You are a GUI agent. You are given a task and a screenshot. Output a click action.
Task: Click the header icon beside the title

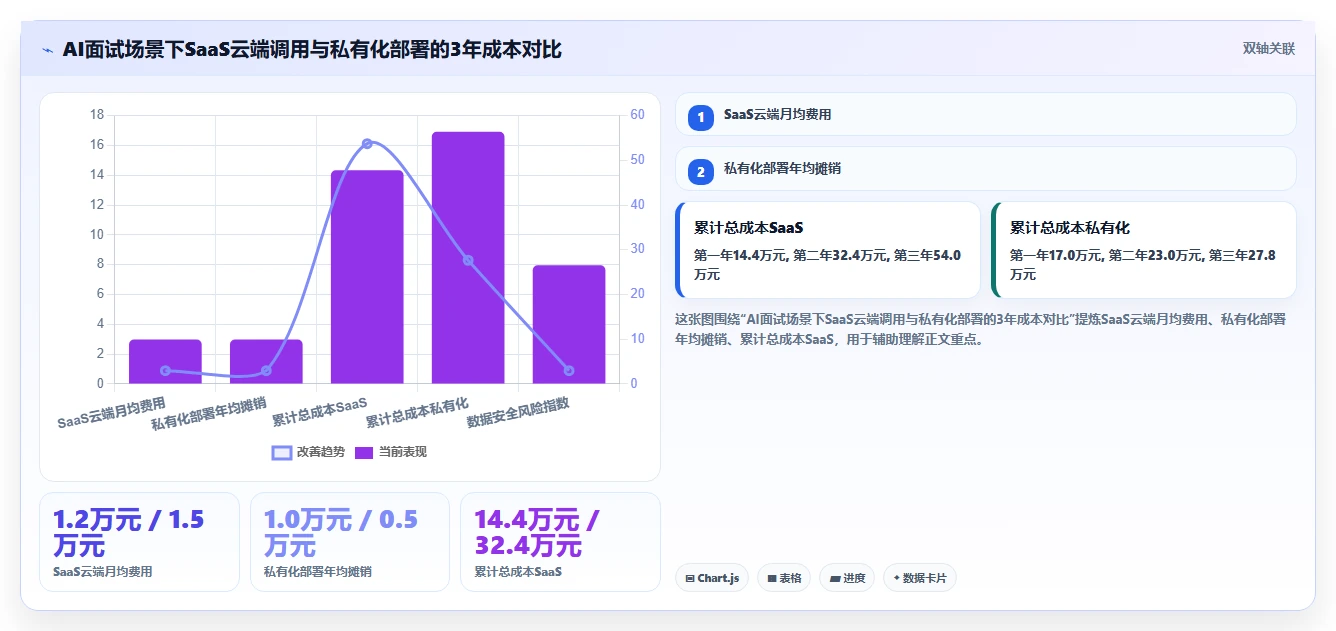pyautogui.click(x=47, y=49)
